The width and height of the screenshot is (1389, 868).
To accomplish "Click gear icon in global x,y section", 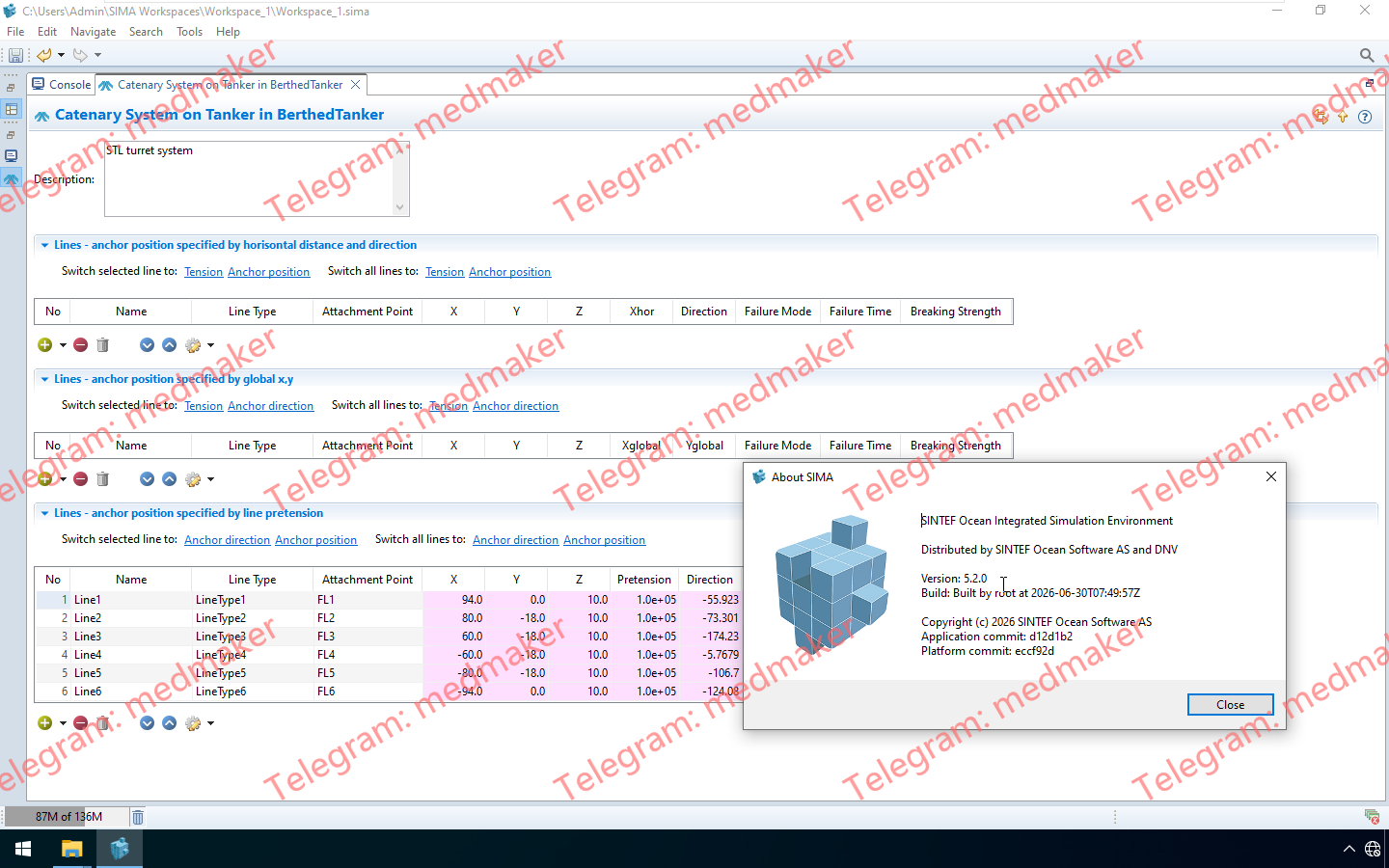I will (x=193, y=479).
